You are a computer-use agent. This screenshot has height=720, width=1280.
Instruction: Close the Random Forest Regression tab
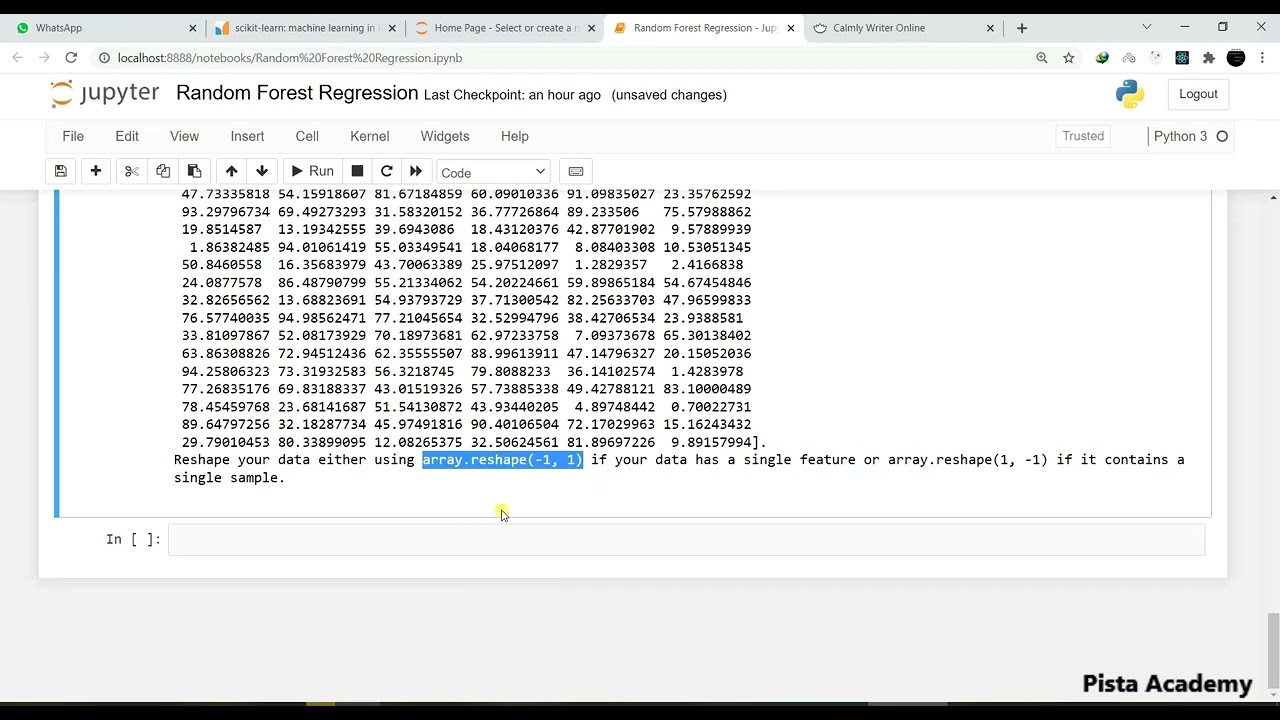pyautogui.click(x=791, y=28)
